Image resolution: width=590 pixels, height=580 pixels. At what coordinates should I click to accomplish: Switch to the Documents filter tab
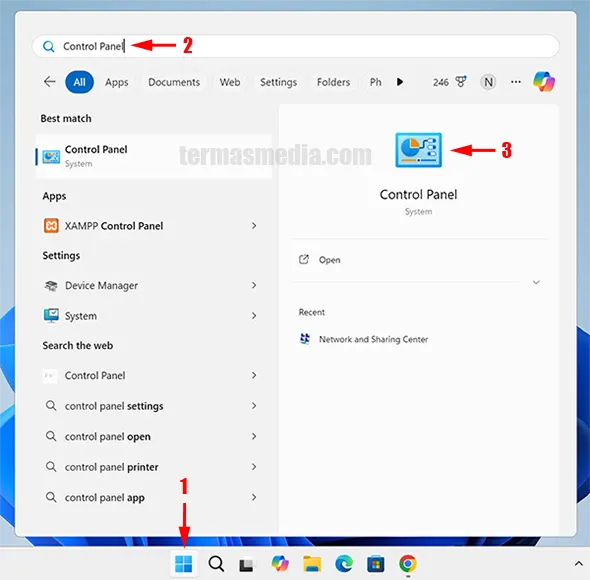[x=174, y=82]
